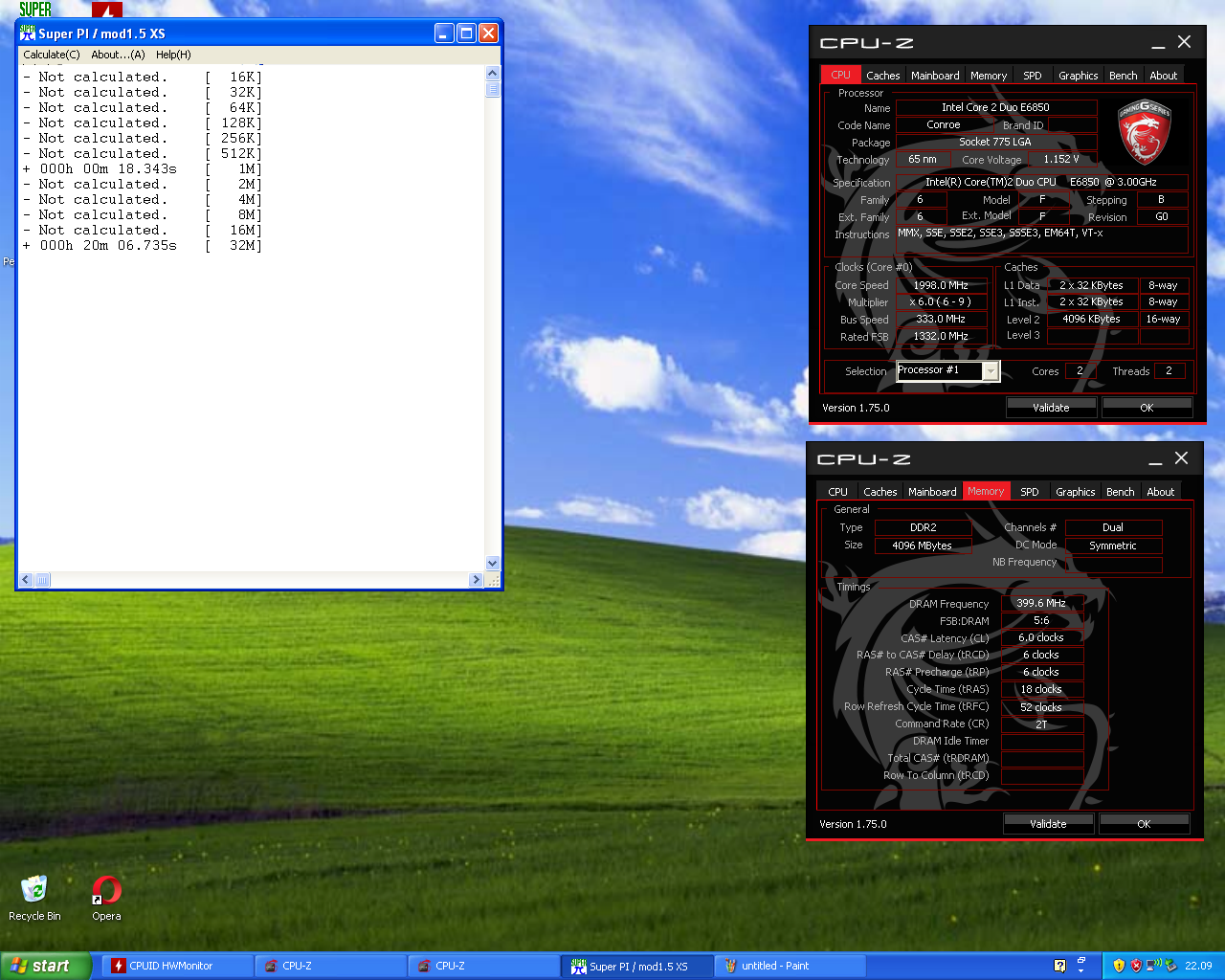Click the CAS# Latency value '6.0 clocks'
Viewport: 1225px width, 980px height.
pyautogui.click(x=1041, y=637)
